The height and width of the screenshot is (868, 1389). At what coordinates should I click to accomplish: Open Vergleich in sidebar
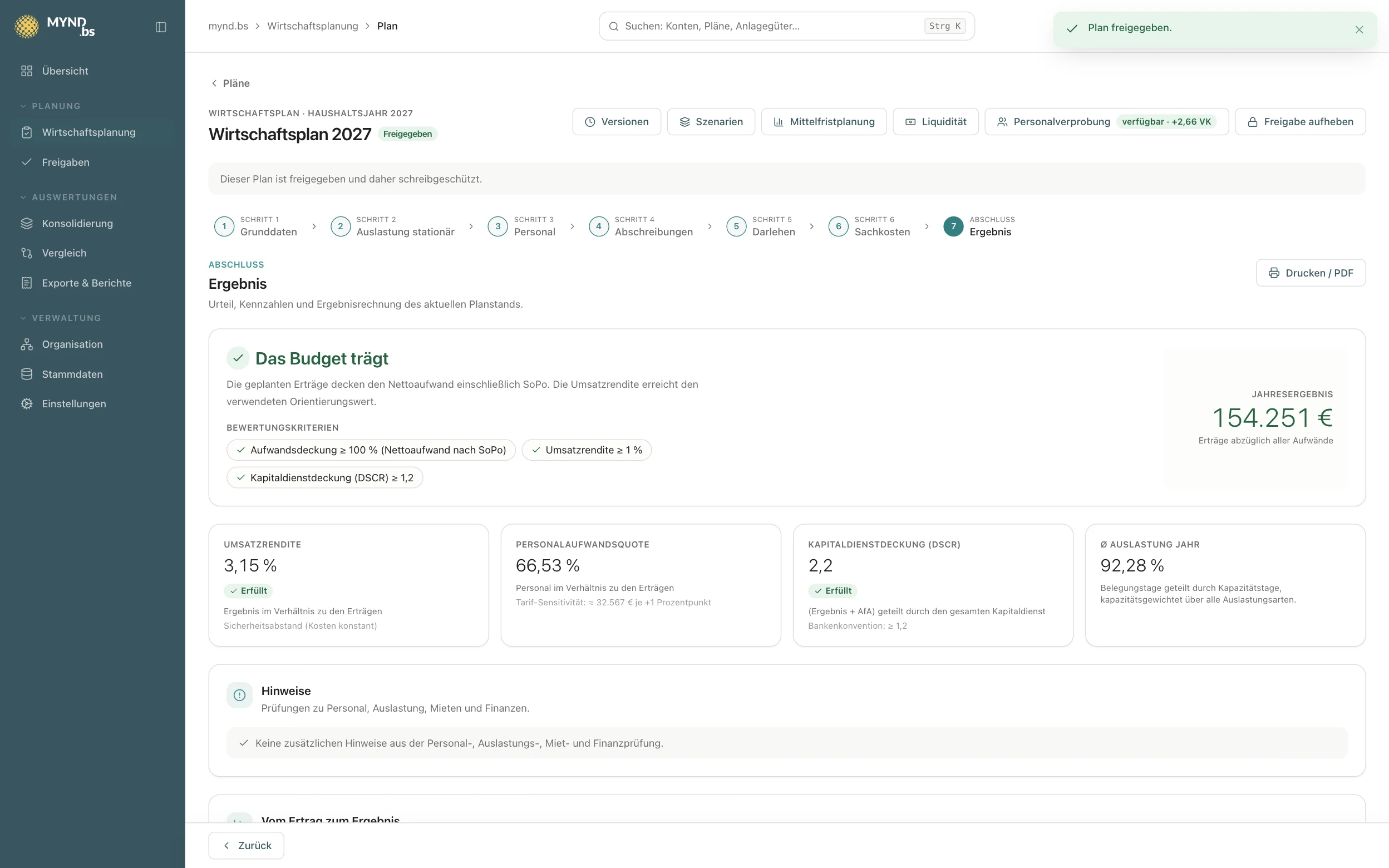tap(92, 253)
